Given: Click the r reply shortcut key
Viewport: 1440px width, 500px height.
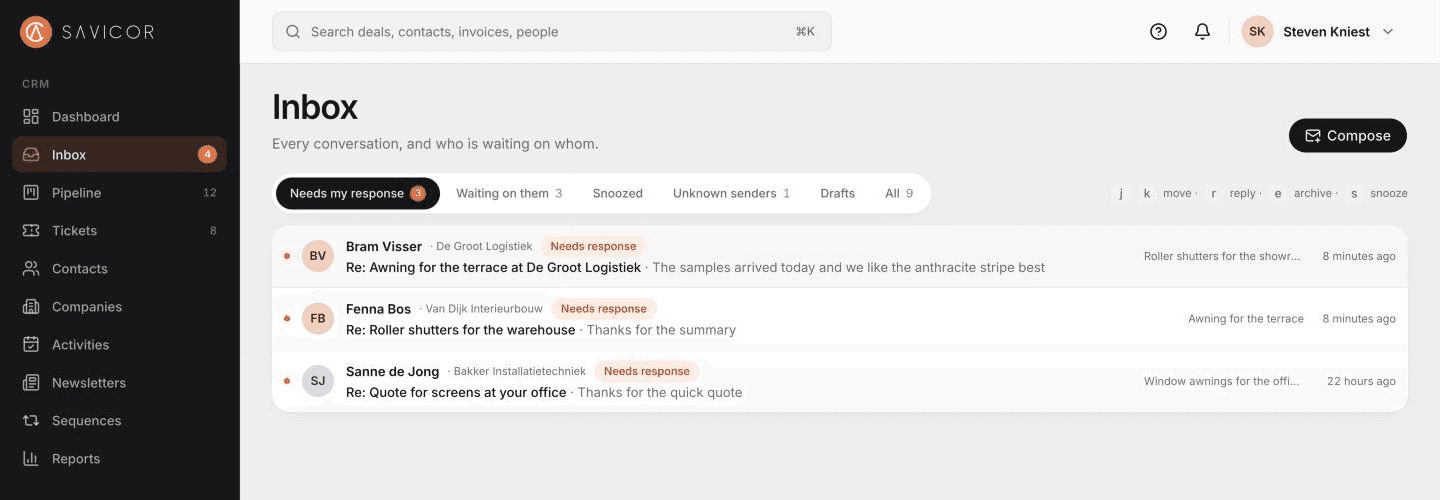Looking at the screenshot, I should (1213, 194).
